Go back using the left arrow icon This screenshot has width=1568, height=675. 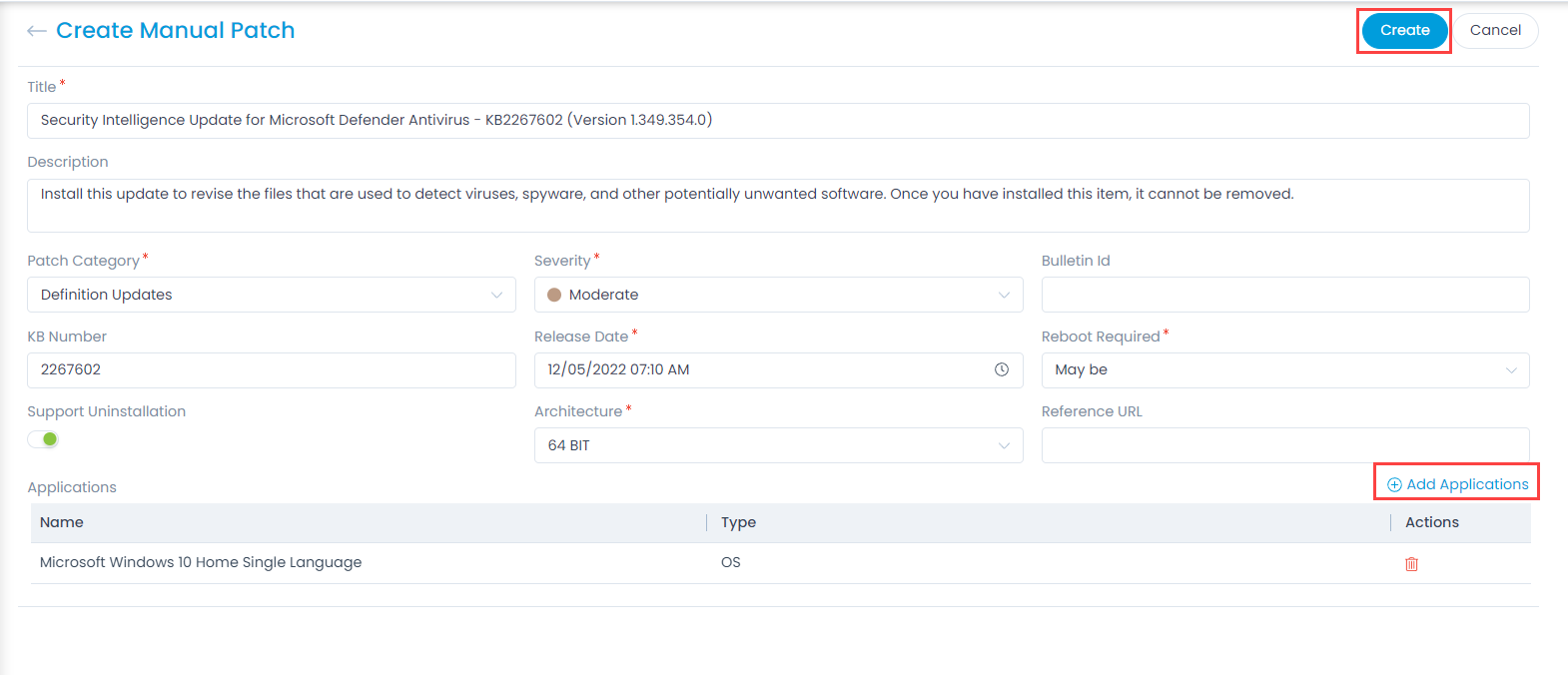37,31
